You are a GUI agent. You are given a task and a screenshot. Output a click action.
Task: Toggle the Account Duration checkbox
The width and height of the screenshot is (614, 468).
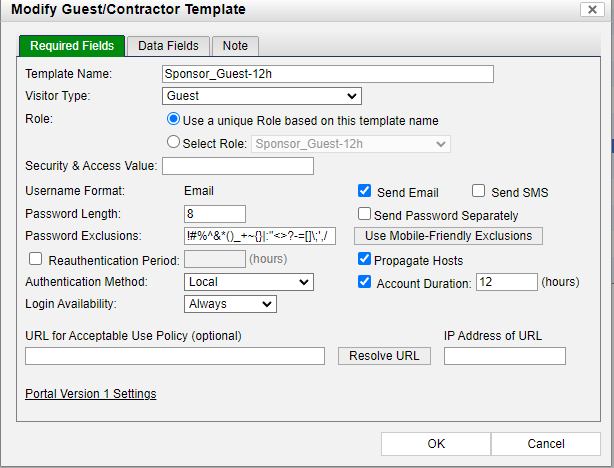(x=365, y=282)
